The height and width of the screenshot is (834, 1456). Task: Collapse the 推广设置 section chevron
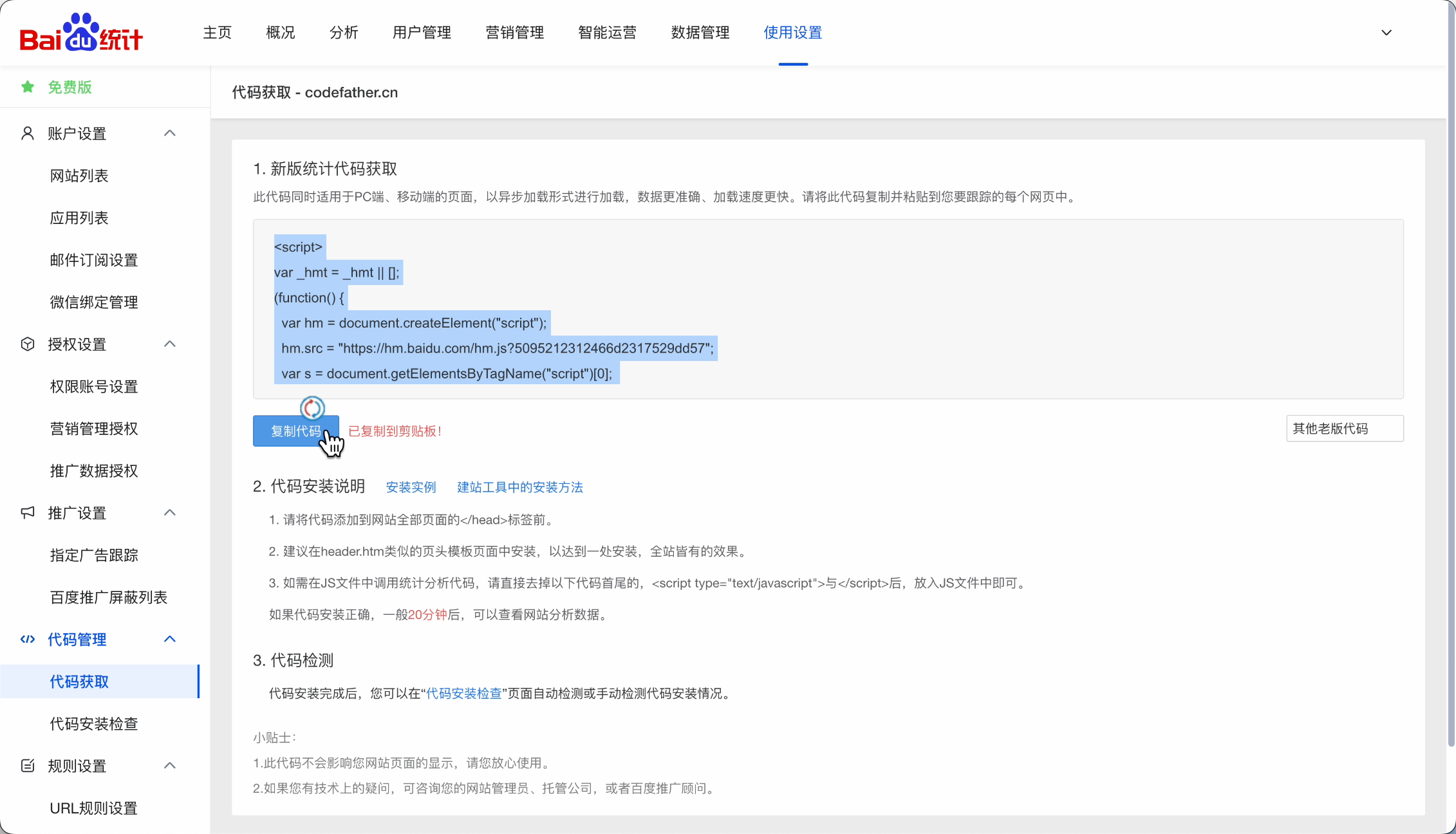pyautogui.click(x=170, y=513)
